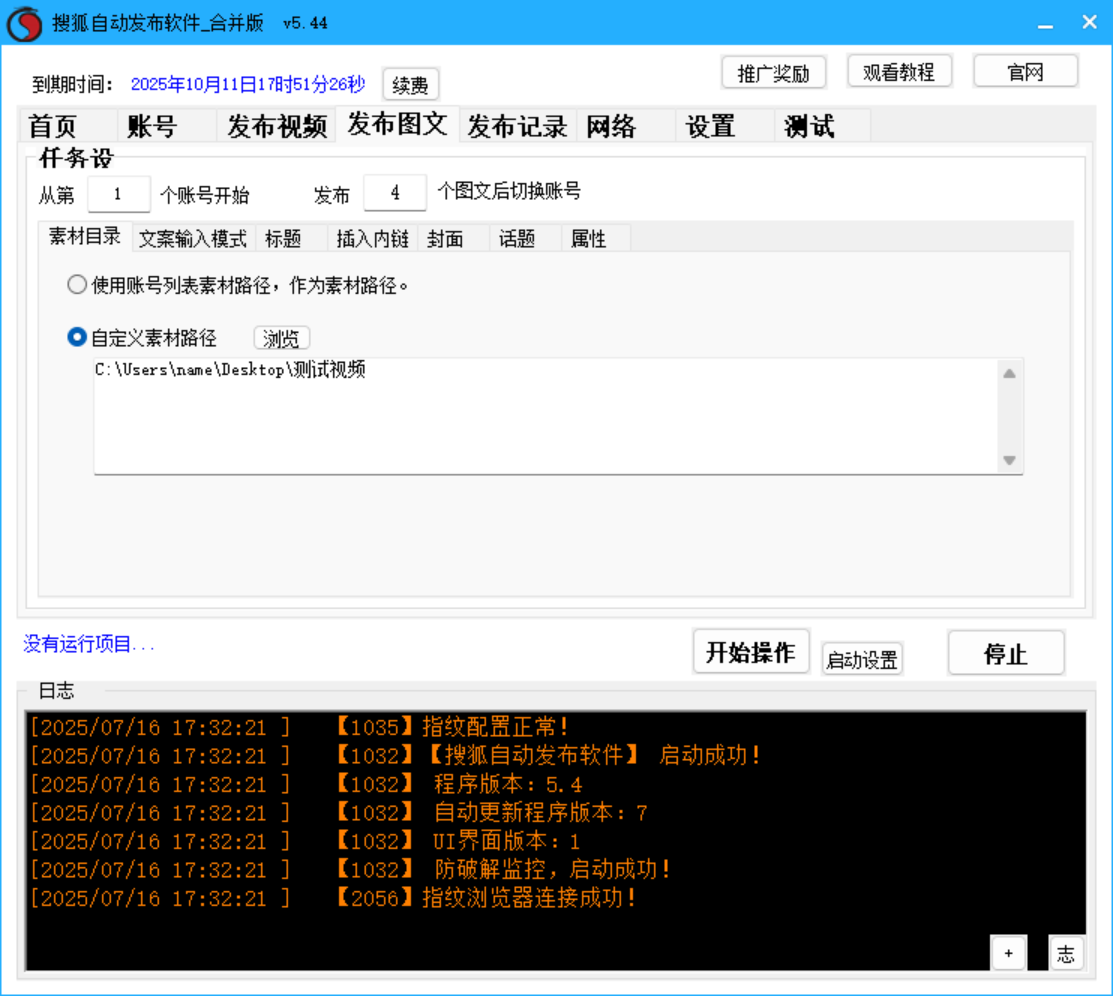Select the 发布图文 tab

click(398, 125)
